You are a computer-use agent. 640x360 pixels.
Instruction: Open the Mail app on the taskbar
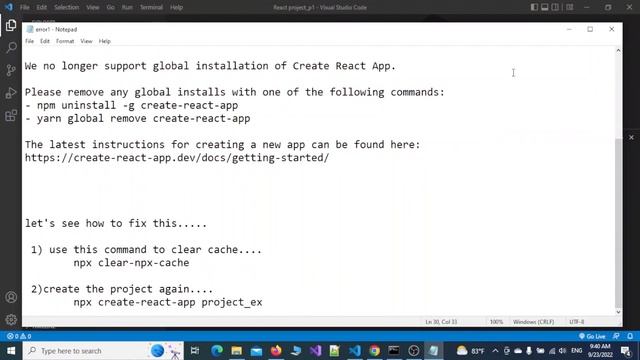pos(256,351)
